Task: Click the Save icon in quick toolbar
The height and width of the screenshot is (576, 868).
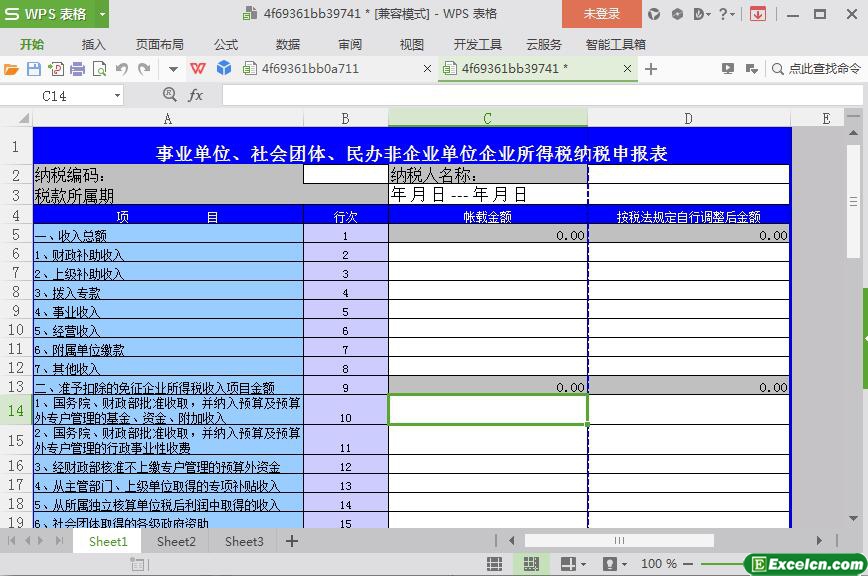Action: point(33,69)
